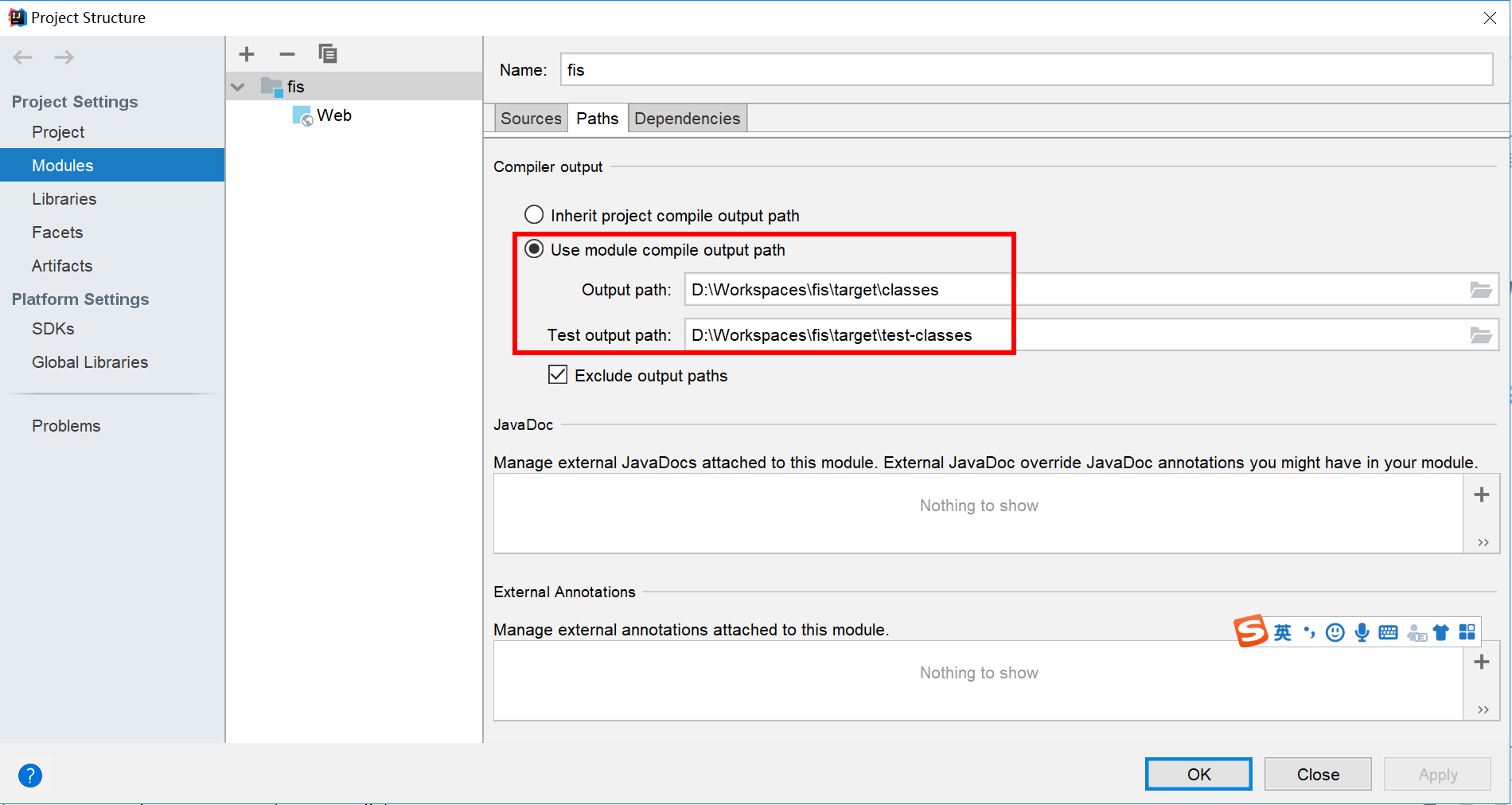1512x805 pixels.
Task: Select Modules in the sidebar
Action: 112,165
